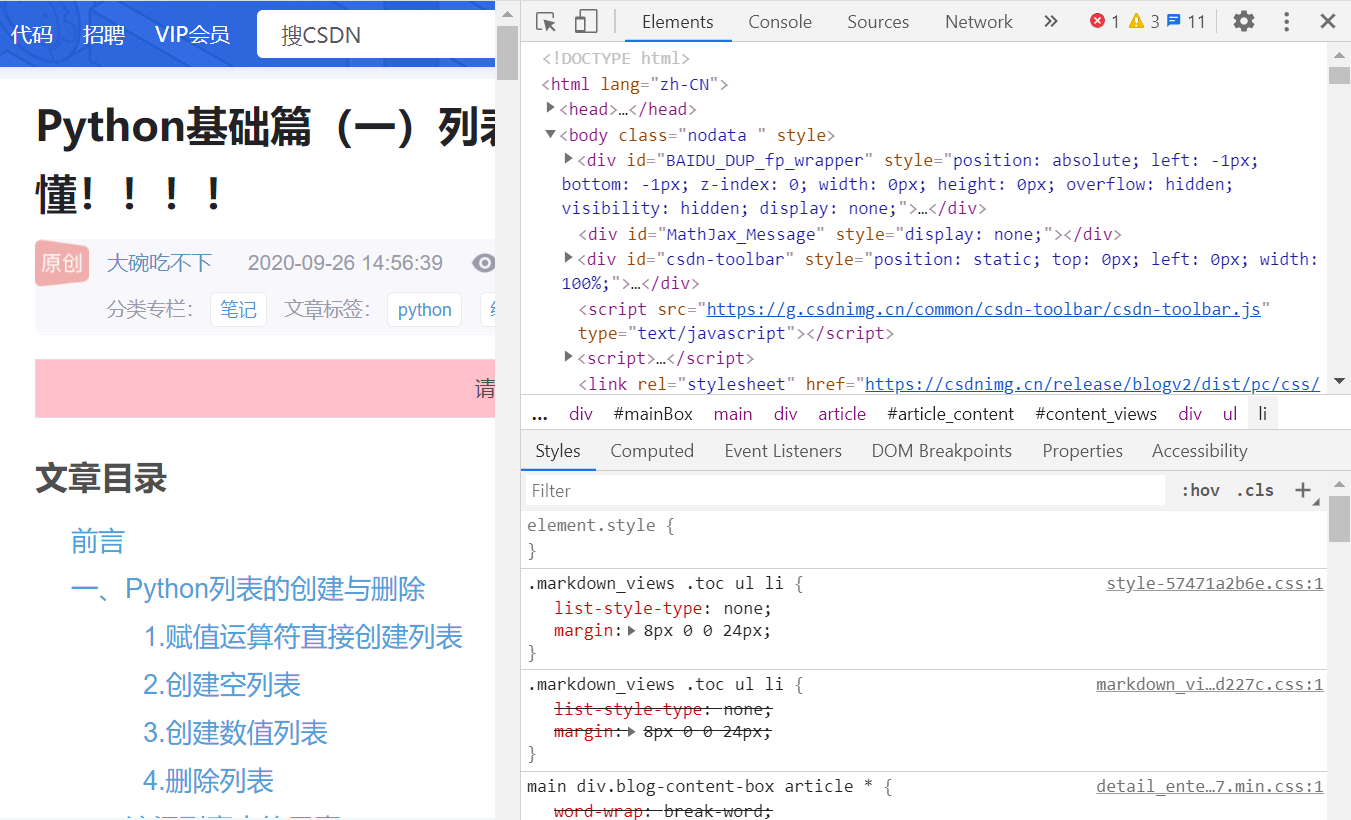Image resolution: width=1351 pixels, height=820 pixels.
Task: Click the 笔记 category tag
Action: coord(238,309)
